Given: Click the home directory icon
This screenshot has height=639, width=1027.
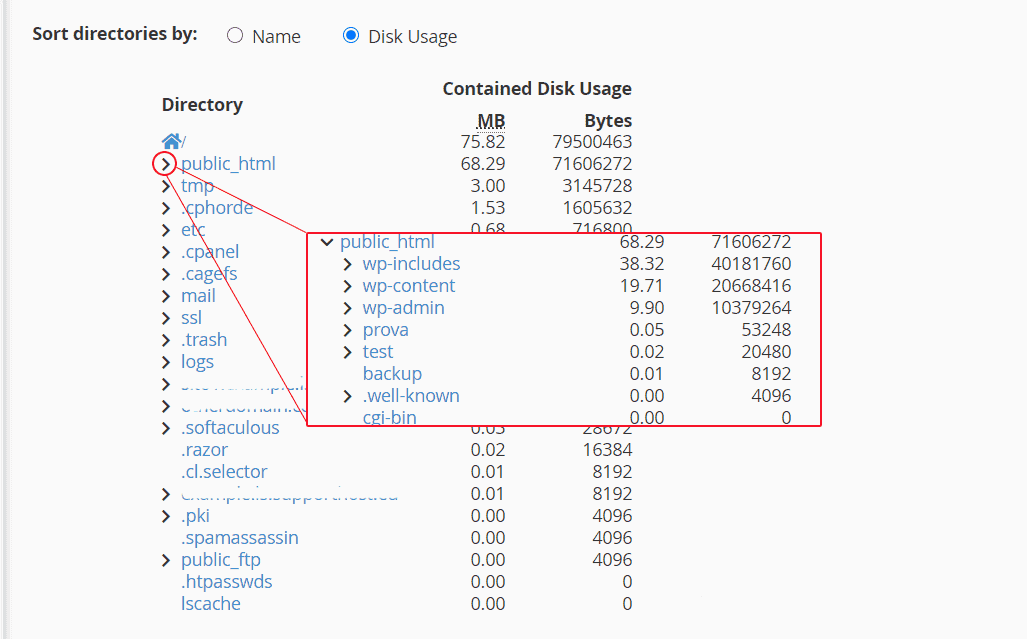Looking at the screenshot, I should tap(171, 139).
